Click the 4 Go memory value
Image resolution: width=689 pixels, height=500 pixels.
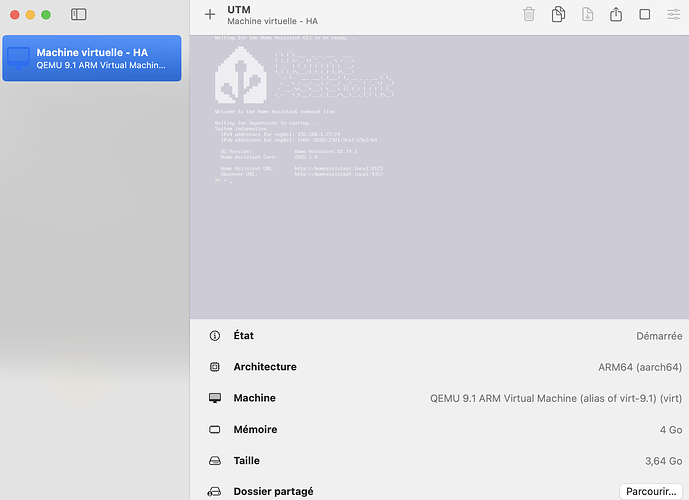(x=671, y=430)
